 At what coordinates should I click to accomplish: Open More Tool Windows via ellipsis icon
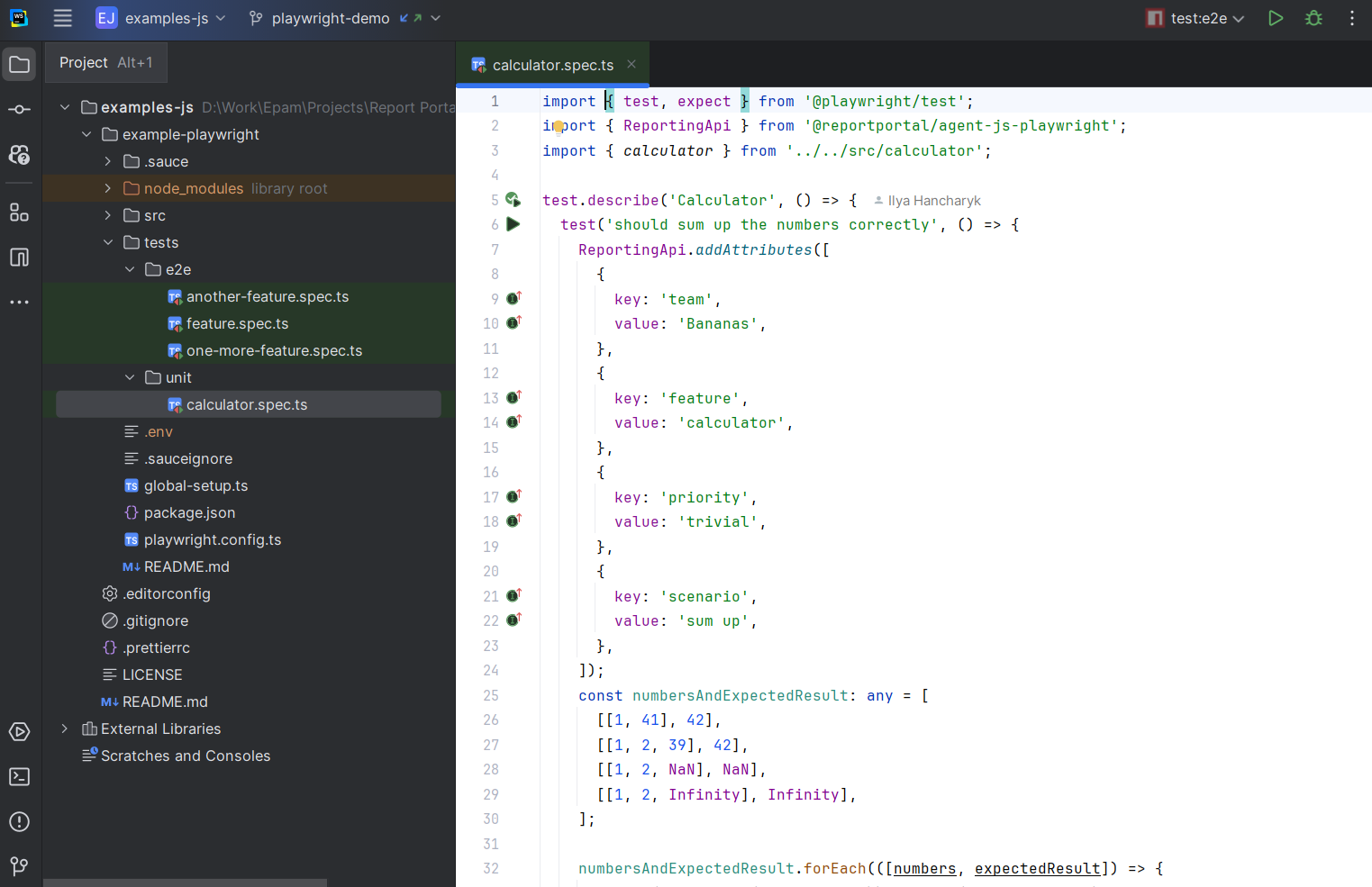[x=19, y=302]
